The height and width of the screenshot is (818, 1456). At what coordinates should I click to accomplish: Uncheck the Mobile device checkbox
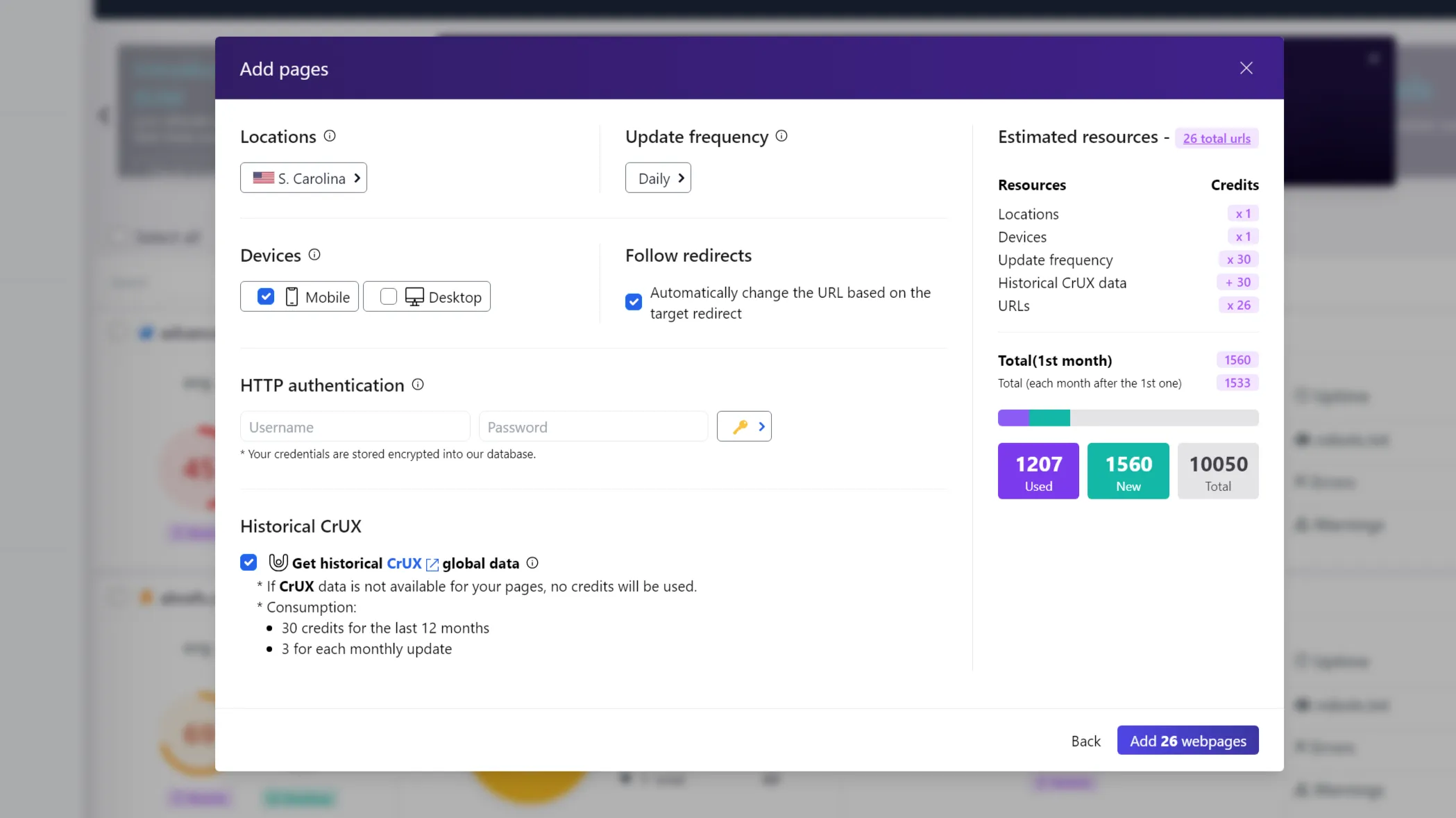tap(266, 297)
